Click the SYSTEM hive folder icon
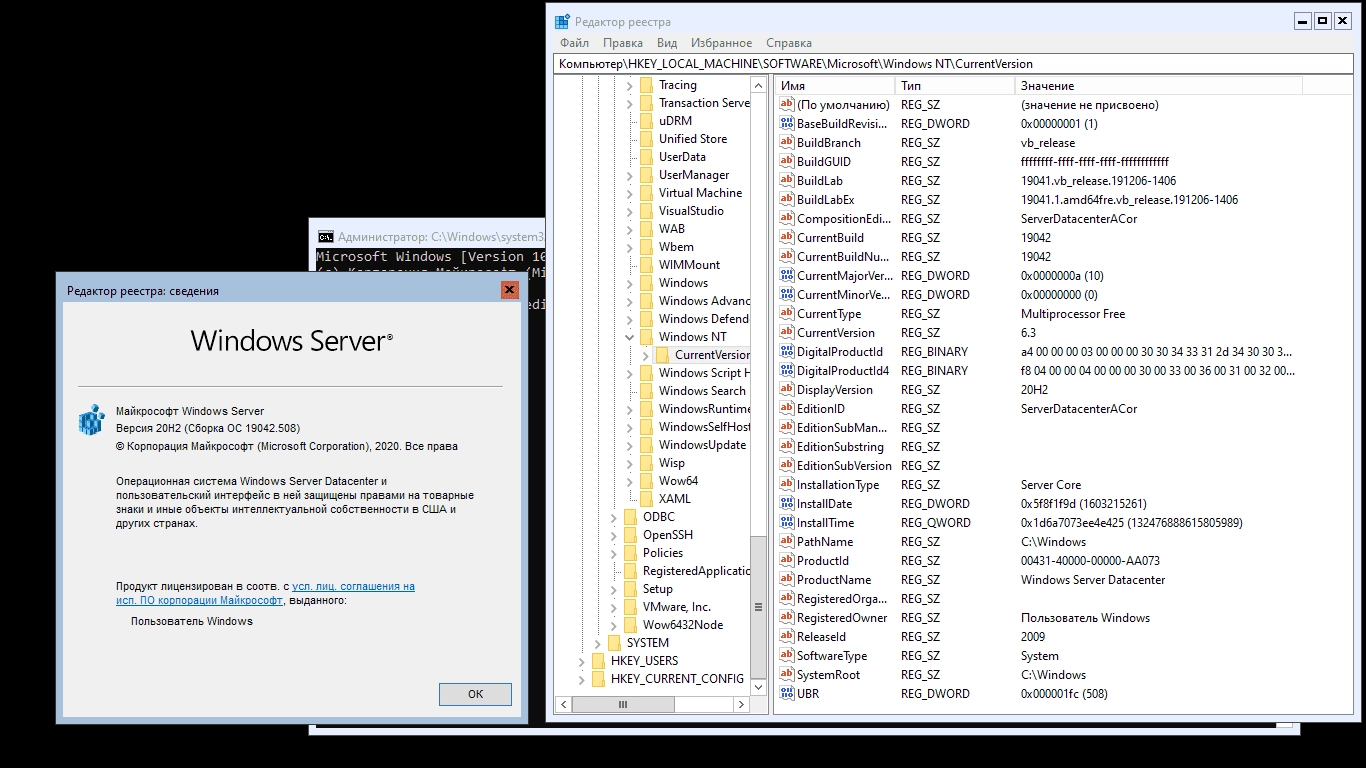 pos(614,643)
